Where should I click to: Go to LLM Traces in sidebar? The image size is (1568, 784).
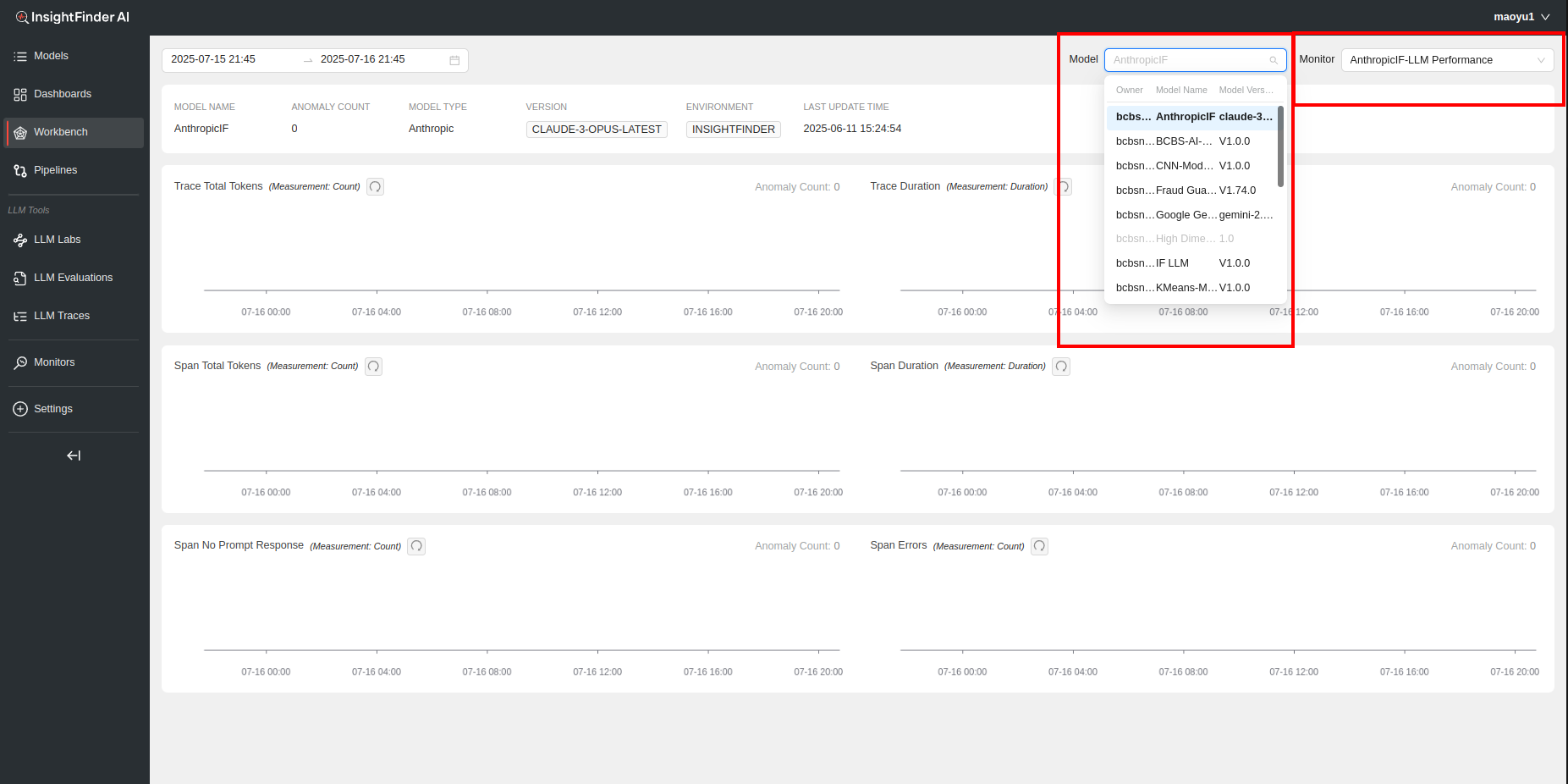(61, 316)
